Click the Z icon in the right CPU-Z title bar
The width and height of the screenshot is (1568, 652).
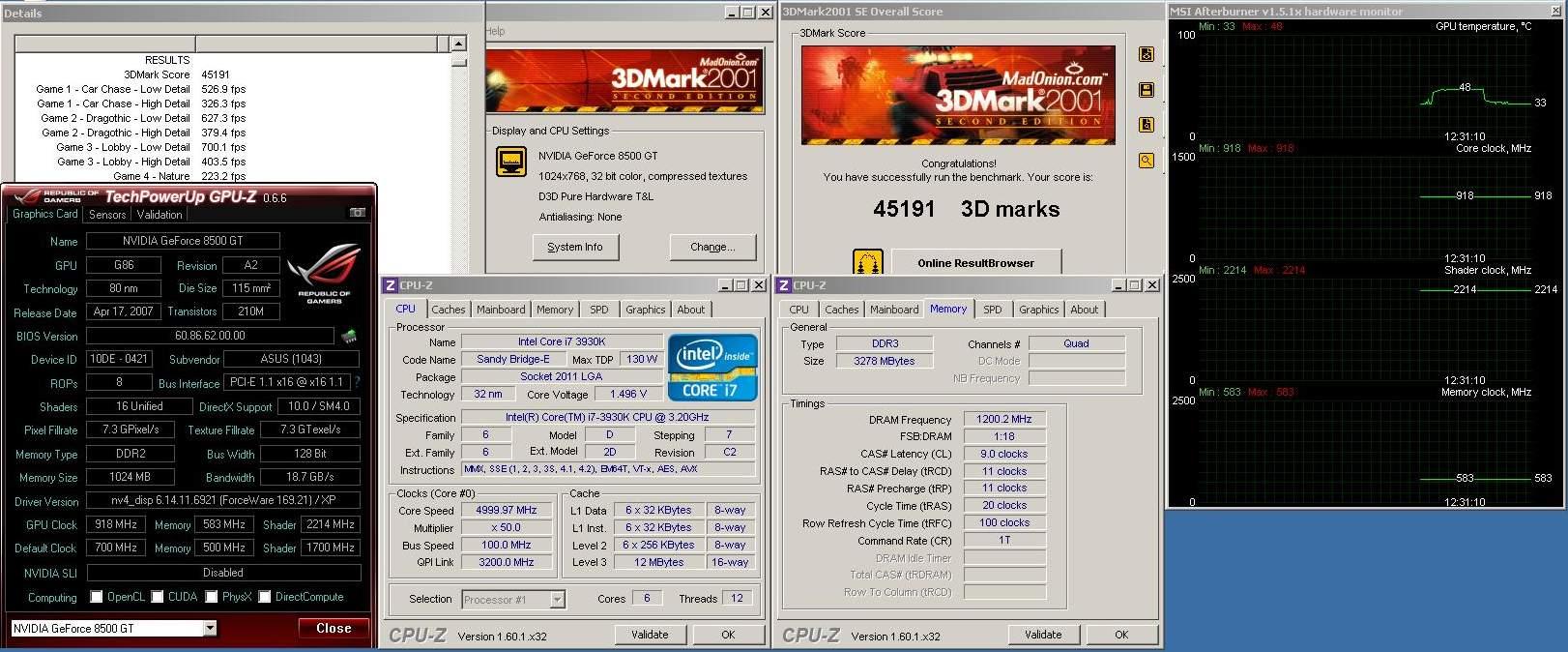[x=784, y=285]
